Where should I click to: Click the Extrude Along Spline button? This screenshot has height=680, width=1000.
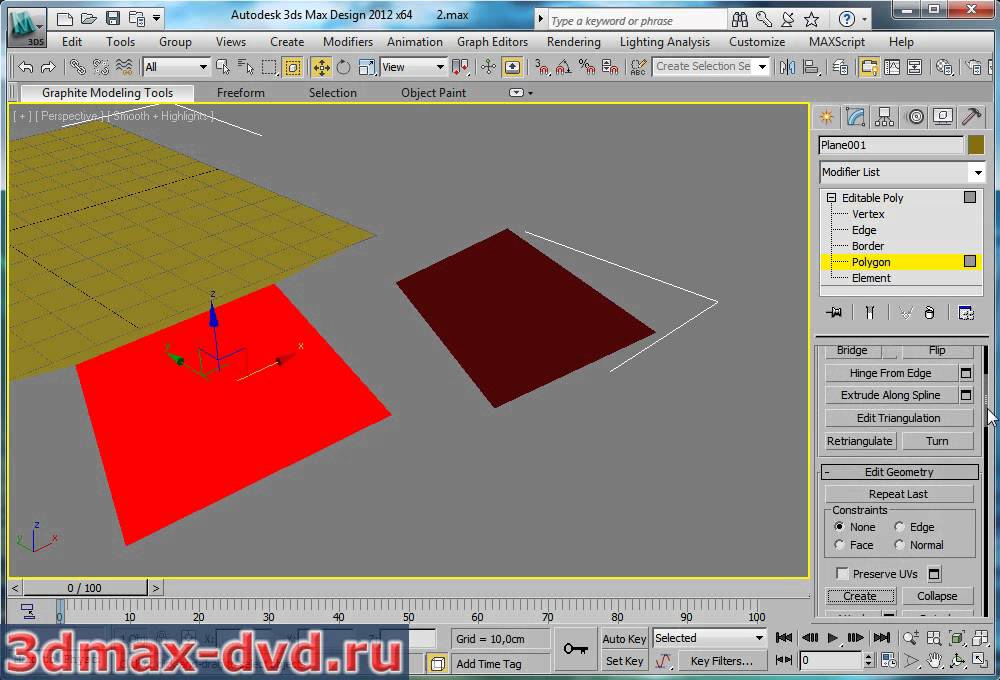coord(890,395)
